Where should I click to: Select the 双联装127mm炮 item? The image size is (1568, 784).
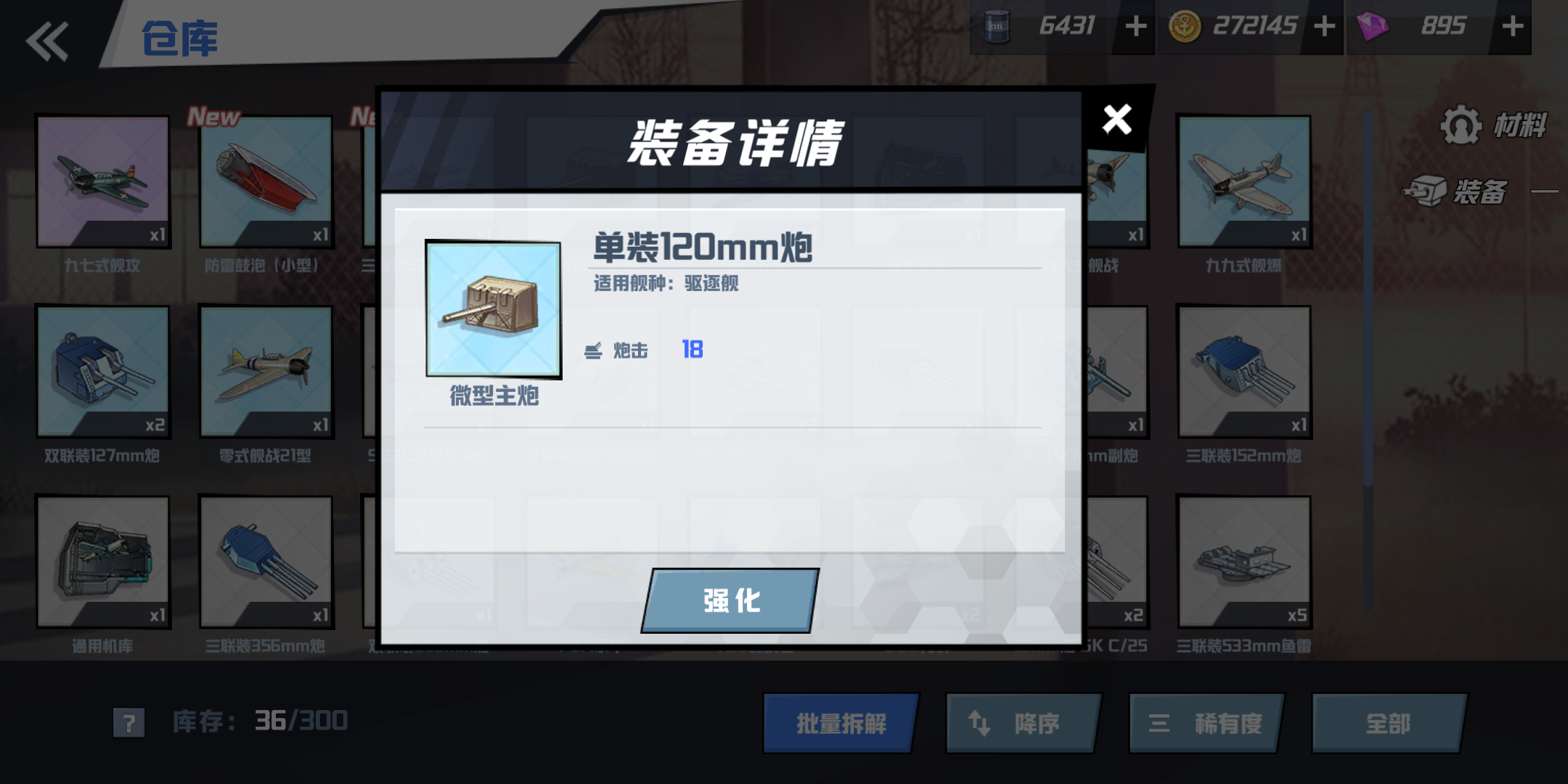pos(103,372)
